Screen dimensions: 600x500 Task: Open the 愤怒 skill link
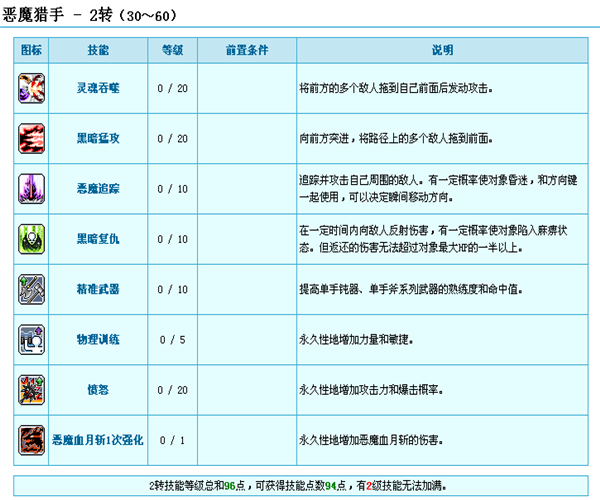(x=98, y=390)
